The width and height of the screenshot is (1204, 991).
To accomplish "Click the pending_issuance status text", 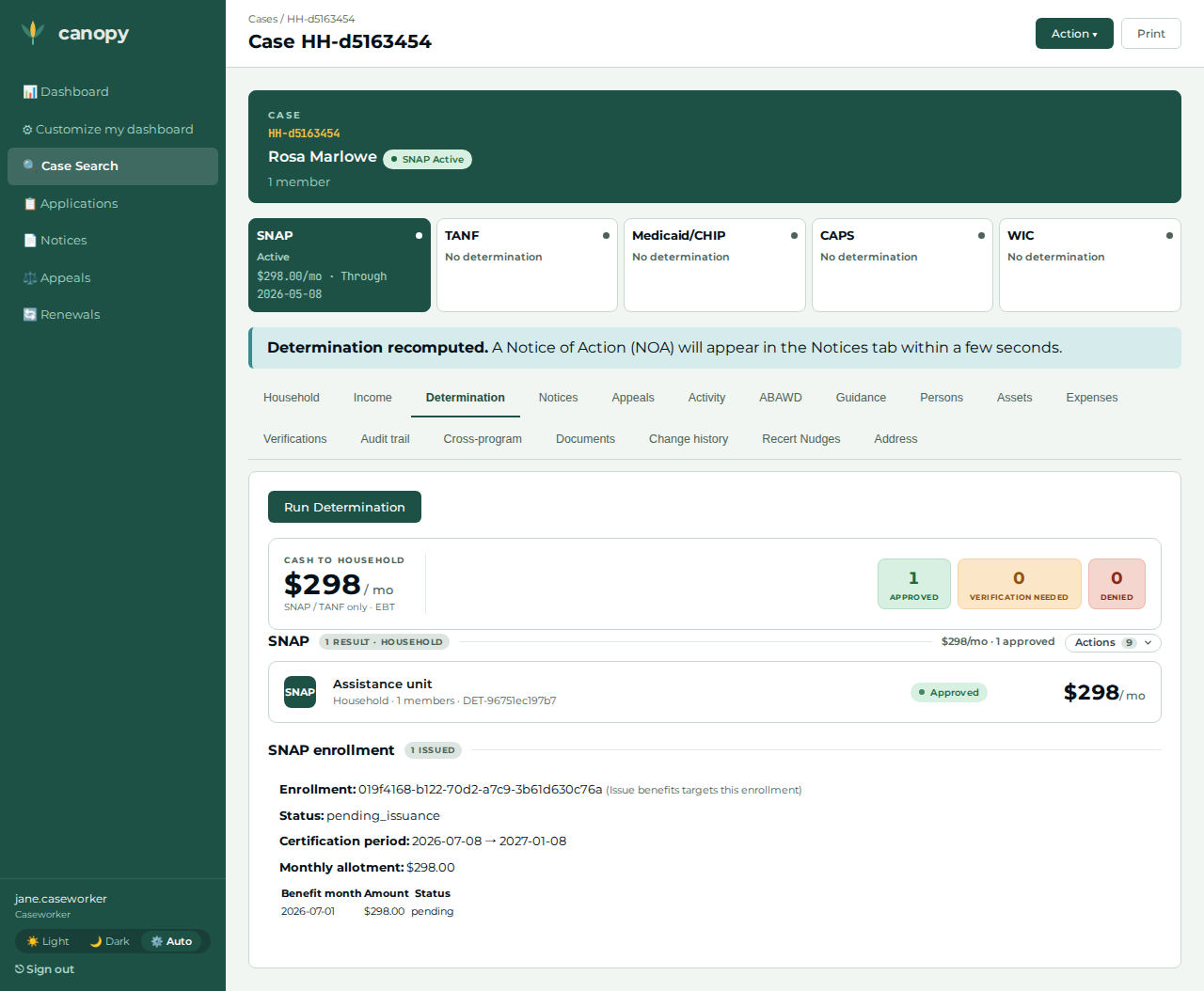I will [383, 816].
